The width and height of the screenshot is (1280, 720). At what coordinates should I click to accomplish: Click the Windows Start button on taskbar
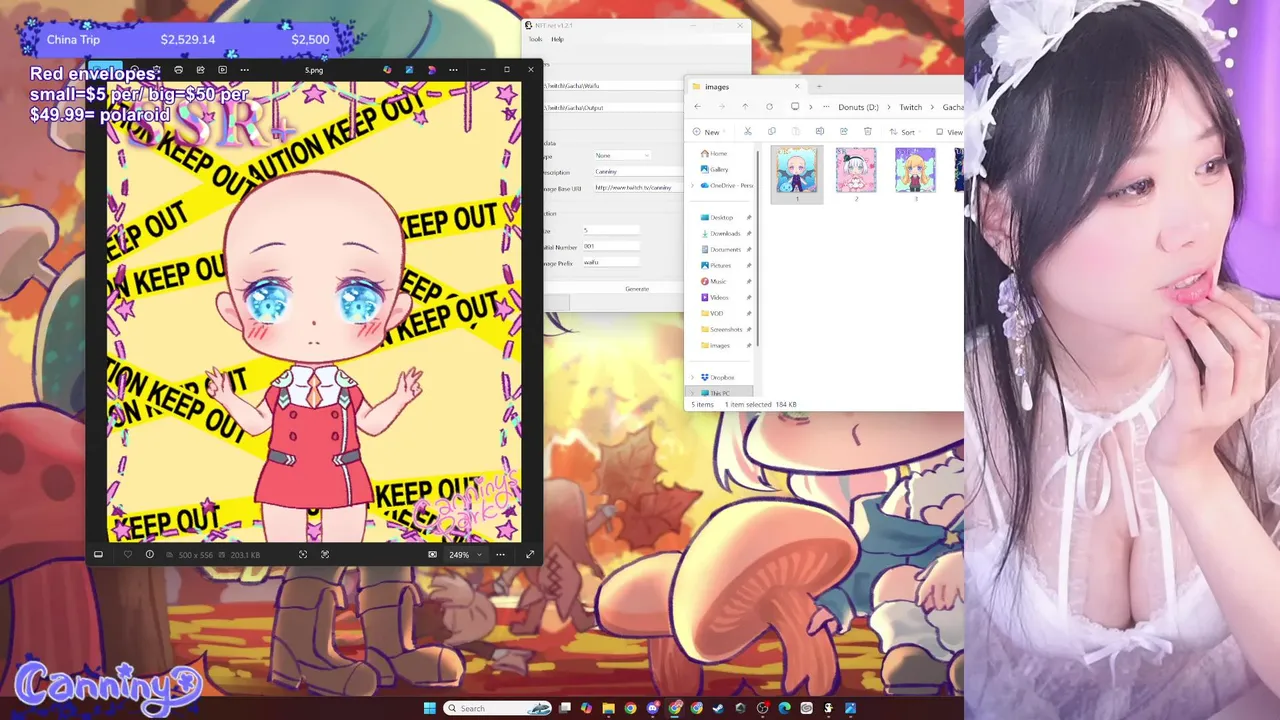click(x=430, y=708)
